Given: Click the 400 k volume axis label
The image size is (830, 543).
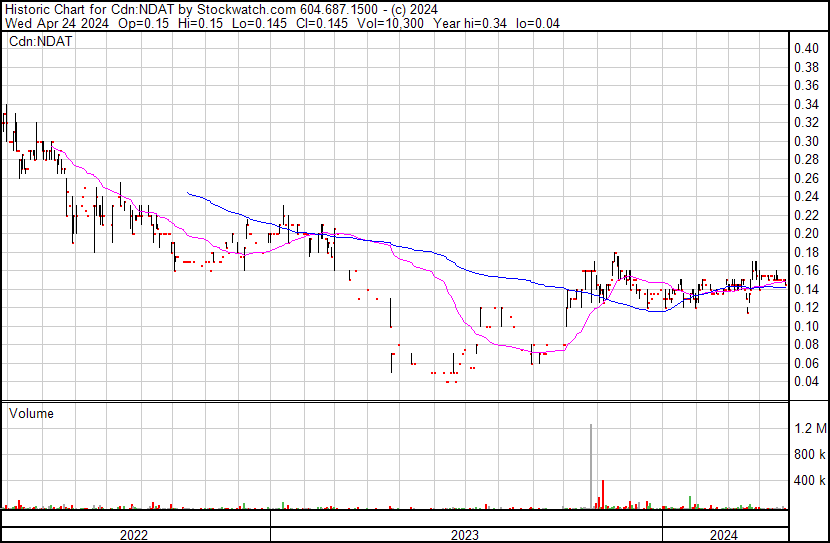Looking at the screenshot, I should (x=809, y=481).
